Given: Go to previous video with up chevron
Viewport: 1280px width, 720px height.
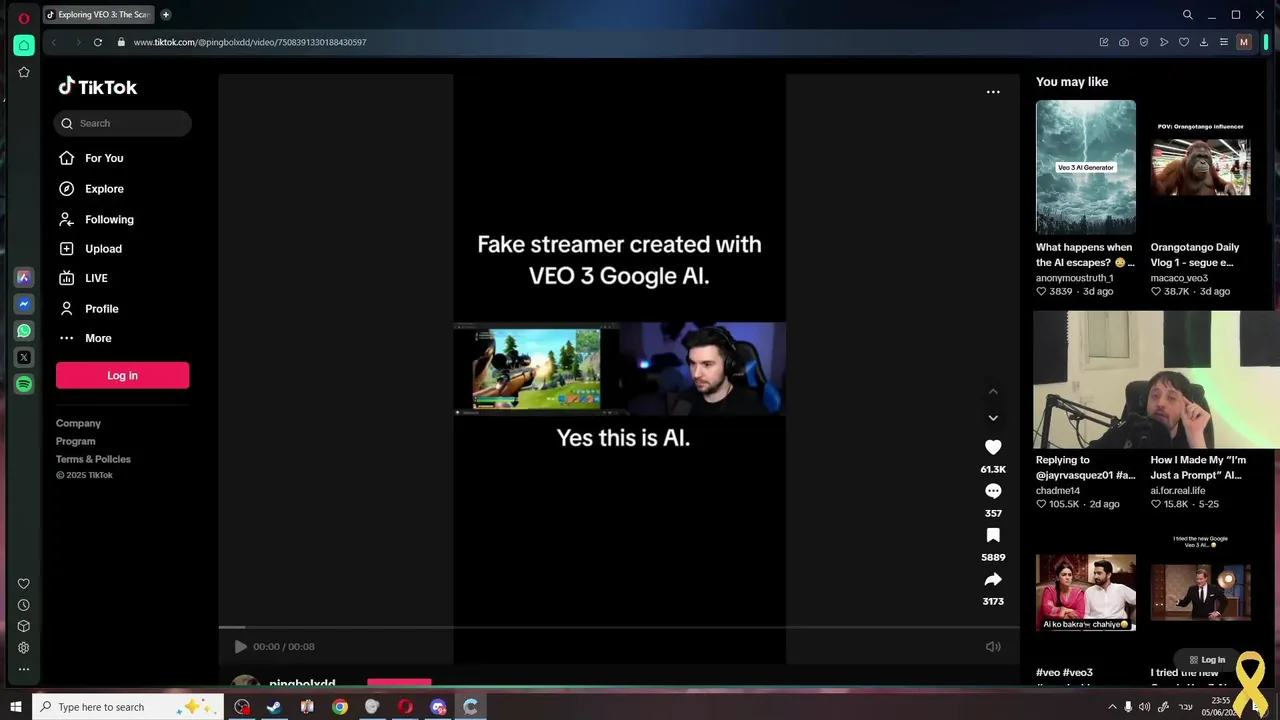Looking at the screenshot, I should coord(993,392).
